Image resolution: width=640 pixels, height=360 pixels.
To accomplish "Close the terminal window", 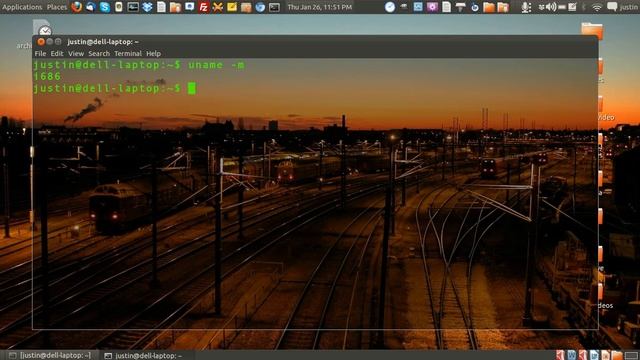I will coord(41,42).
